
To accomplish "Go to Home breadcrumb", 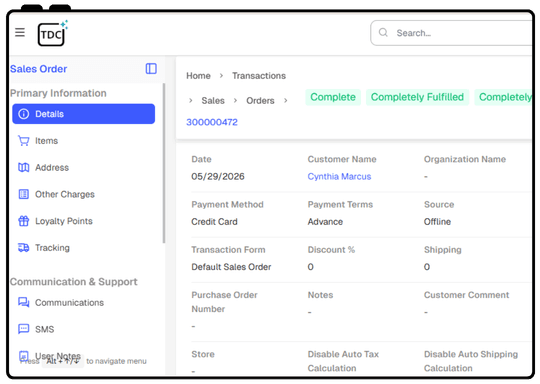I will 198,76.
